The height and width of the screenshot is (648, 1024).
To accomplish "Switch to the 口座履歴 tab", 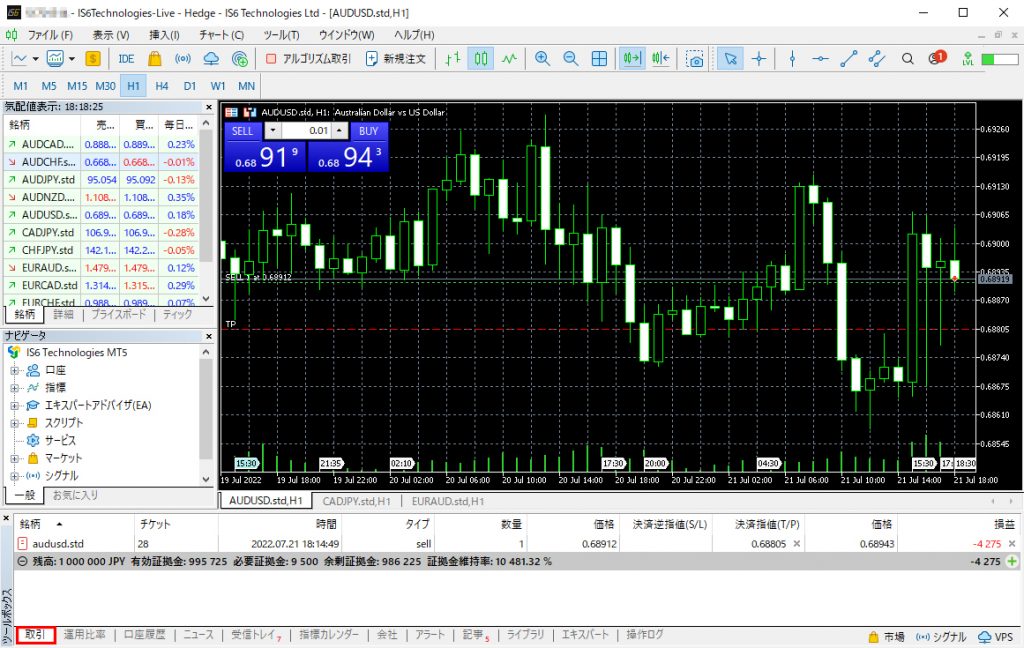I will (144, 634).
